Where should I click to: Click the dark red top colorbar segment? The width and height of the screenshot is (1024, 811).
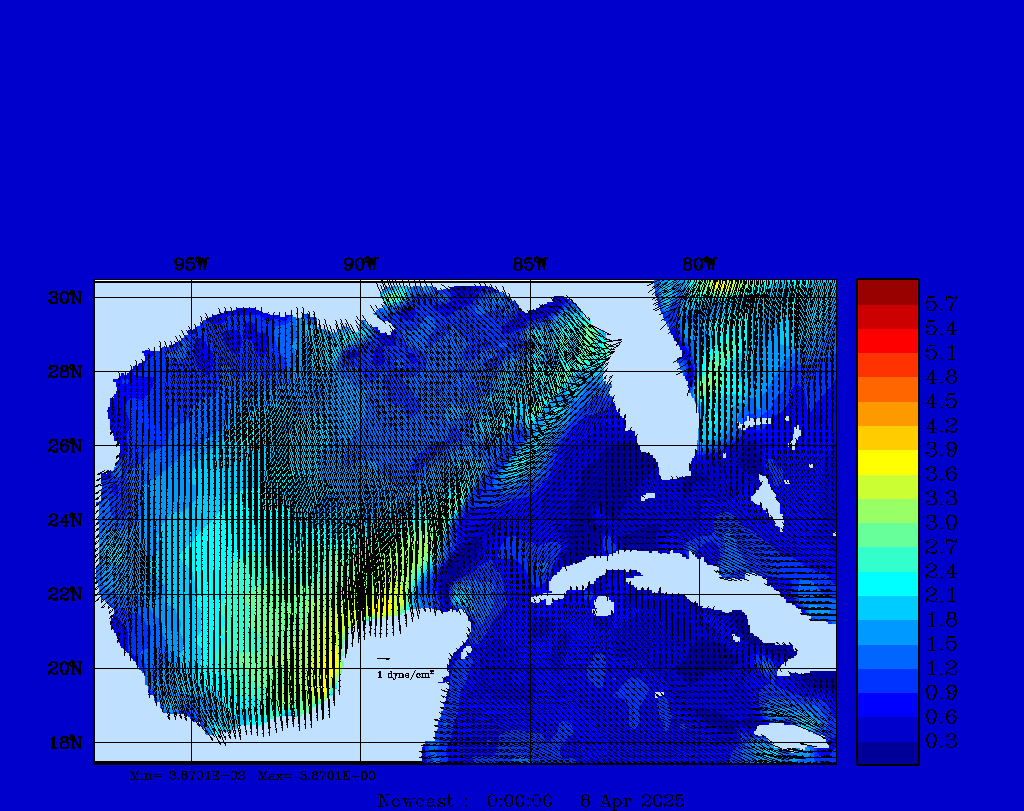888,293
